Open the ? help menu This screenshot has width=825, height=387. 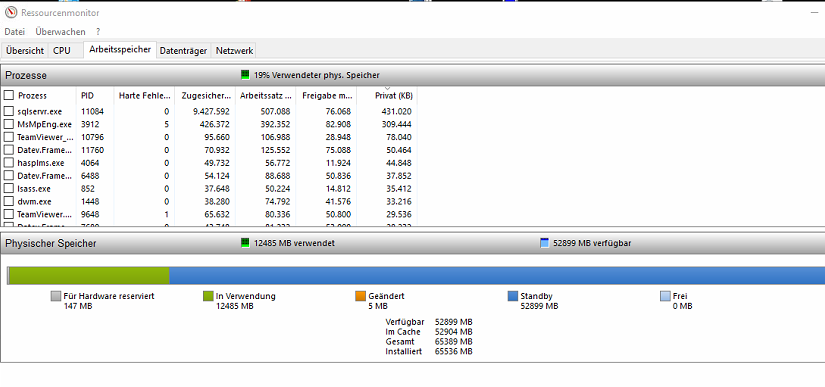(98, 32)
